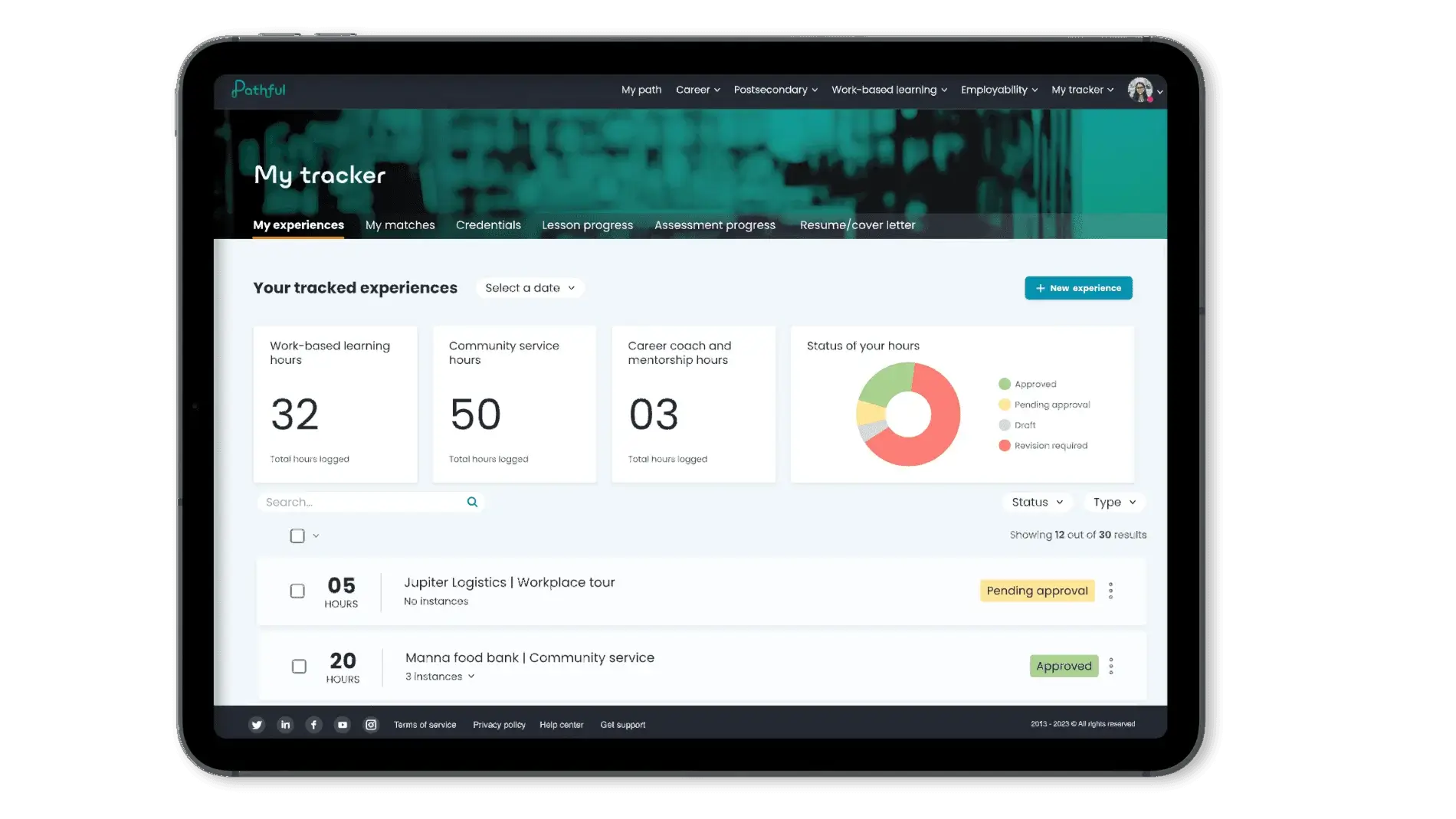Open the Career coach and mentorship hours card
This screenshot has width=1456, height=819.
(694, 404)
